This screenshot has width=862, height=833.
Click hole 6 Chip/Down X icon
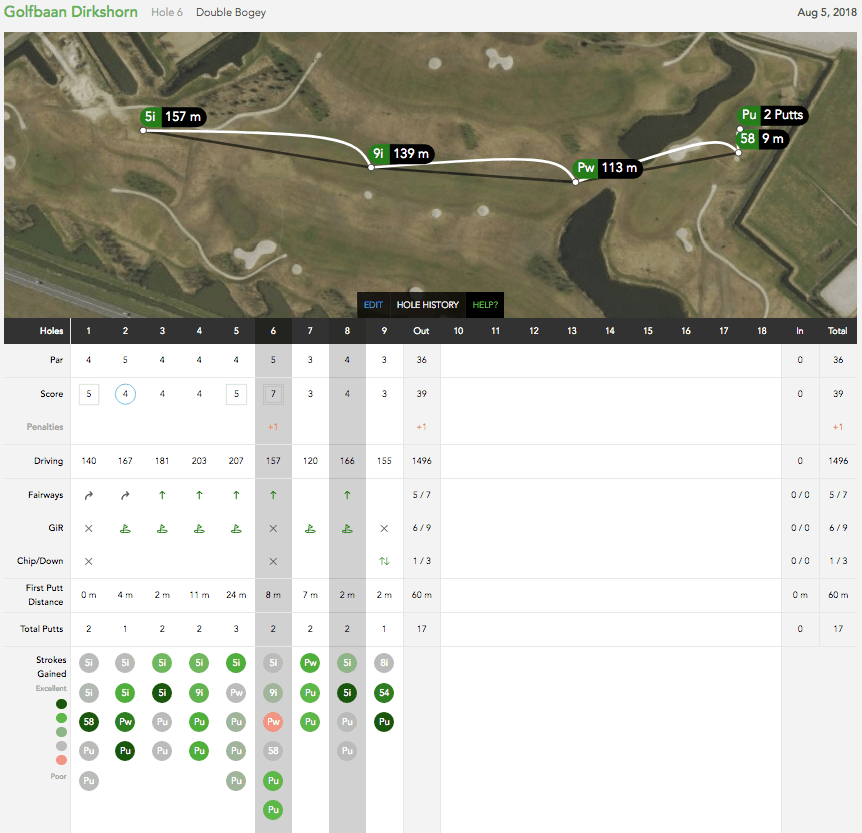tap(273, 561)
